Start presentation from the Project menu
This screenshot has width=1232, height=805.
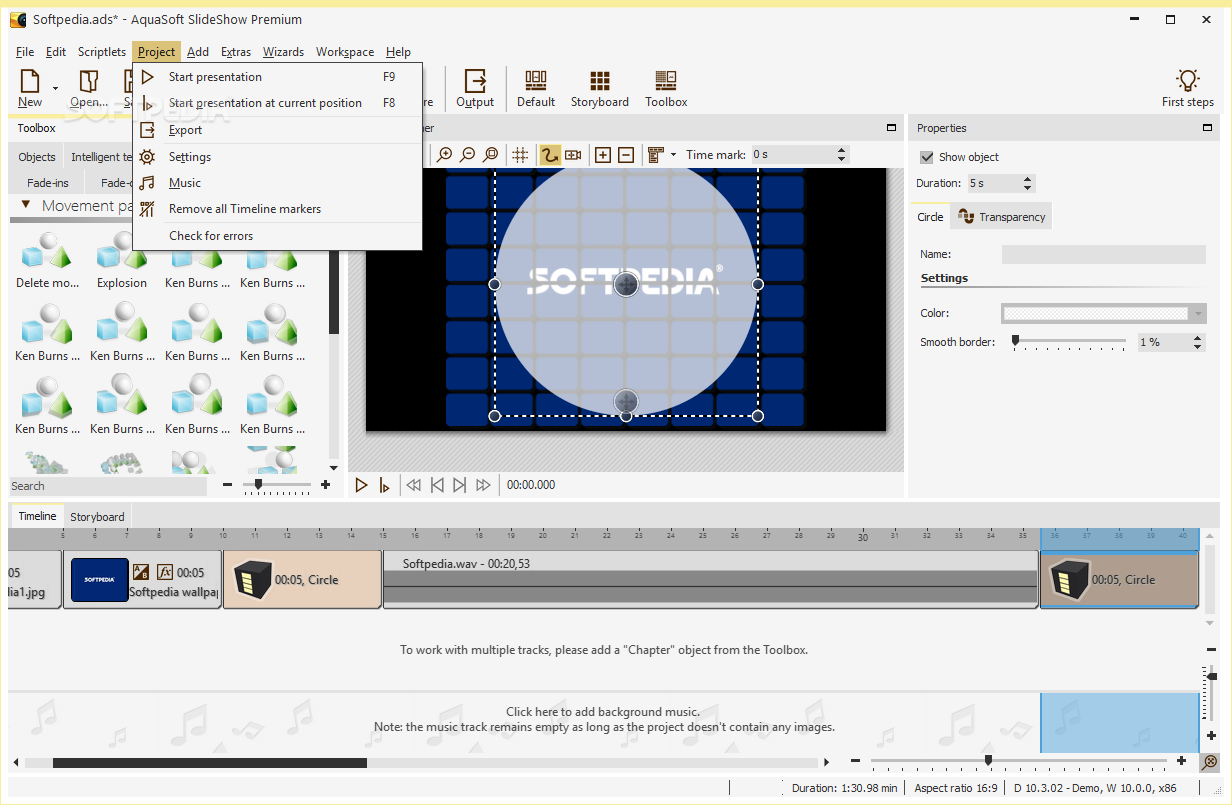(277, 77)
